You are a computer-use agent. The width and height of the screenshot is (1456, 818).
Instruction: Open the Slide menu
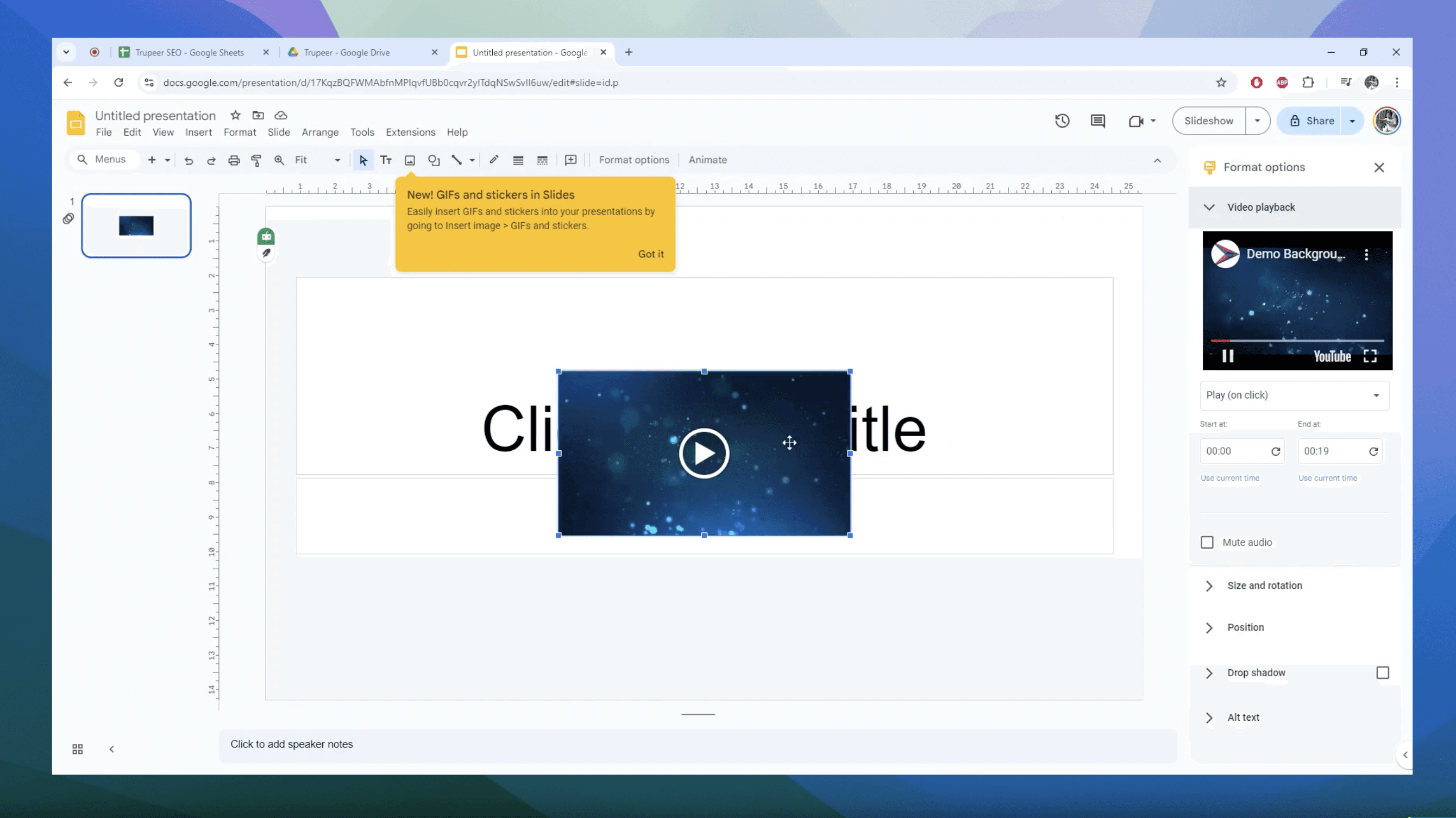tap(278, 132)
